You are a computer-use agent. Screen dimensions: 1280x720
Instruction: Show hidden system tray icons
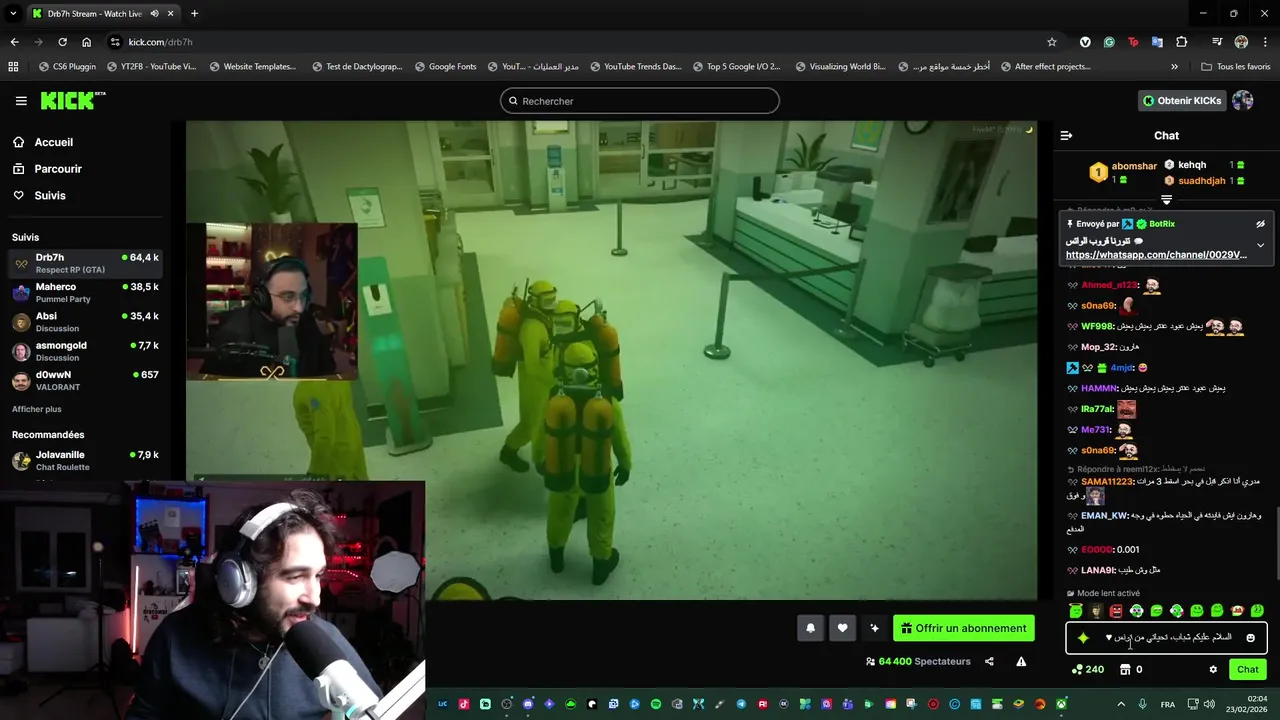tap(1120, 704)
